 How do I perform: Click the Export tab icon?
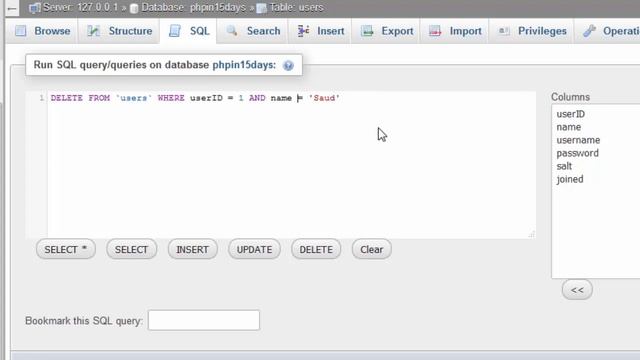point(367,31)
